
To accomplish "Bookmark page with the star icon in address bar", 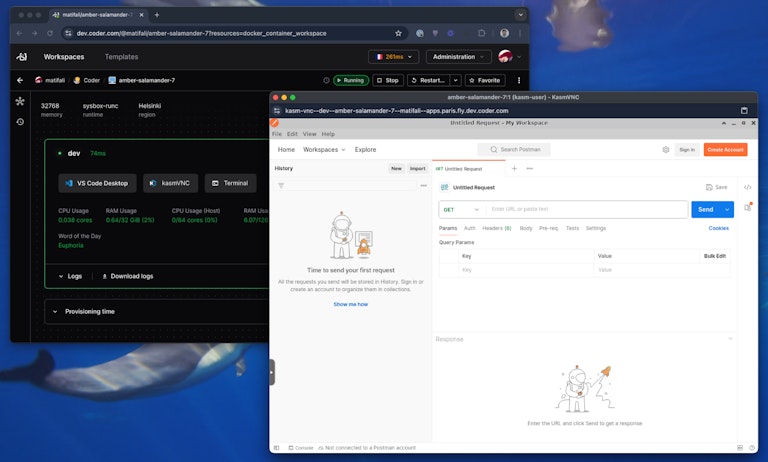I will 398,33.
